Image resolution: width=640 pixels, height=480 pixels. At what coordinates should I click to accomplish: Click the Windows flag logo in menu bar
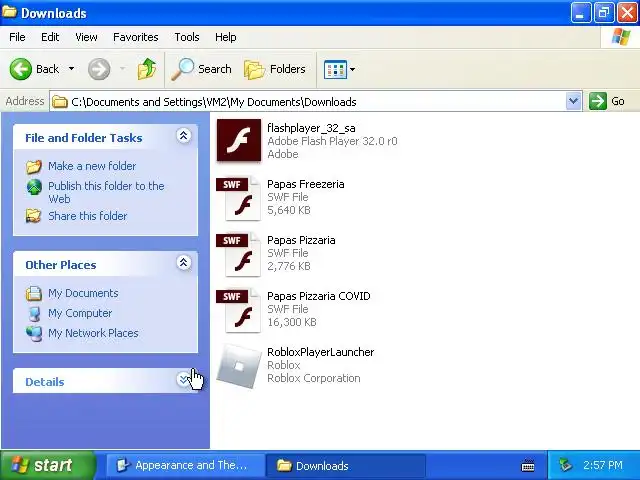pos(621,37)
